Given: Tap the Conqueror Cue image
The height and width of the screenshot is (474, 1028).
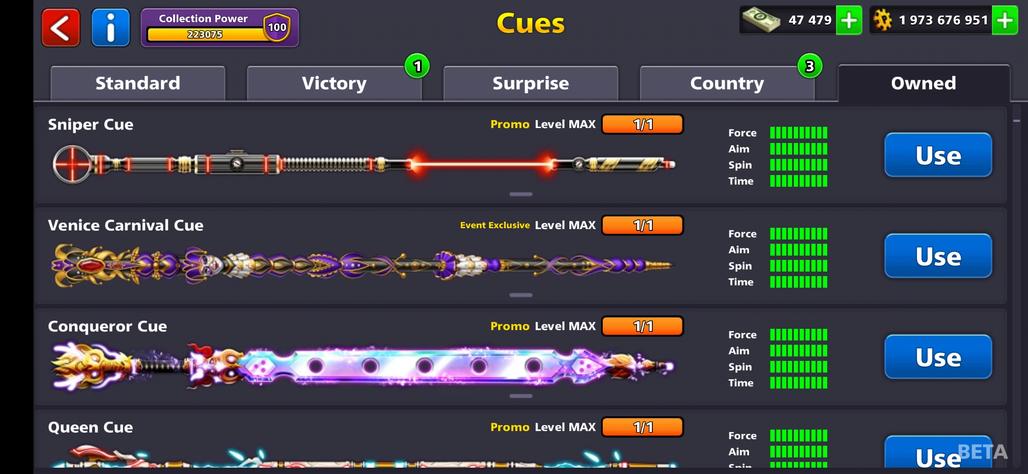Looking at the screenshot, I should [x=363, y=365].
